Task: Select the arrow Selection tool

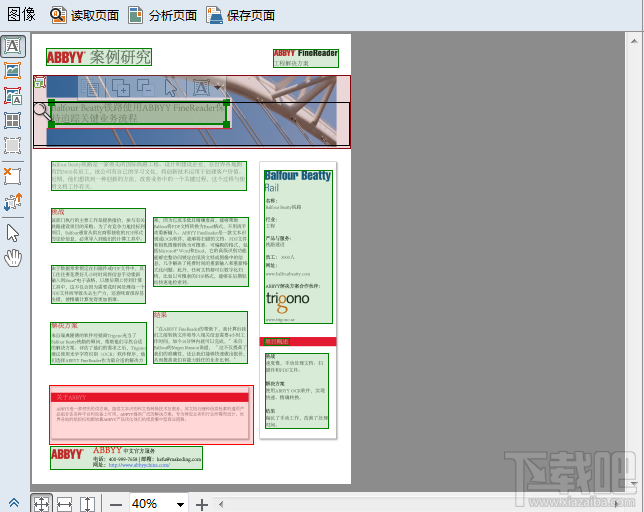Action: [13, 233]
